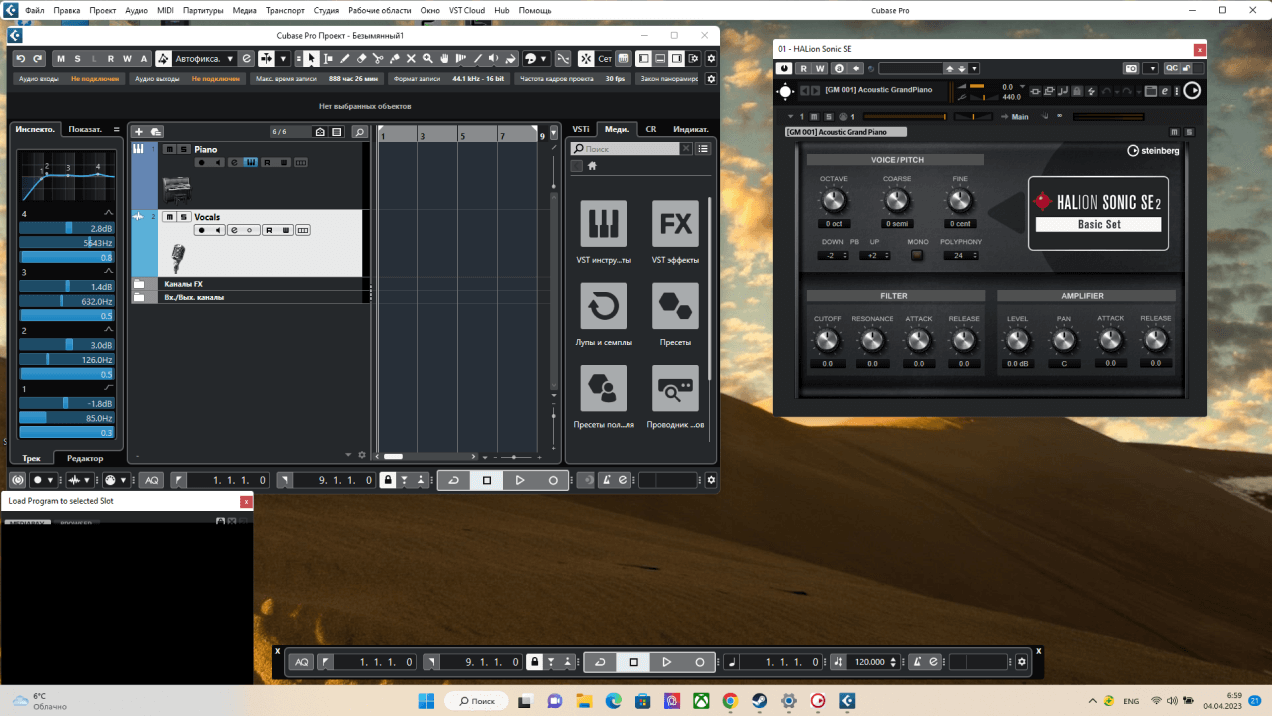1272x716 pixels.
Task: Open Loops and samples browser tile
Action: pyautogui.click(x=603, y=314)
